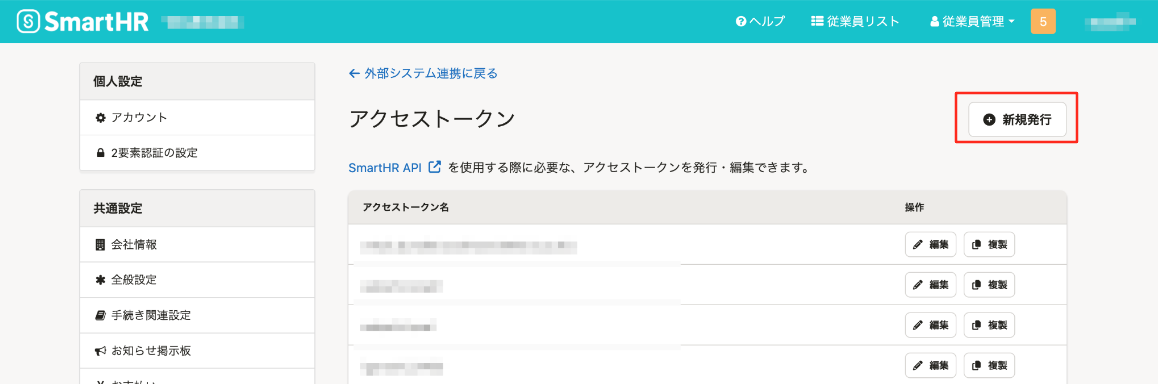Click the アクセストークン page heading

[x=431, y=119]
